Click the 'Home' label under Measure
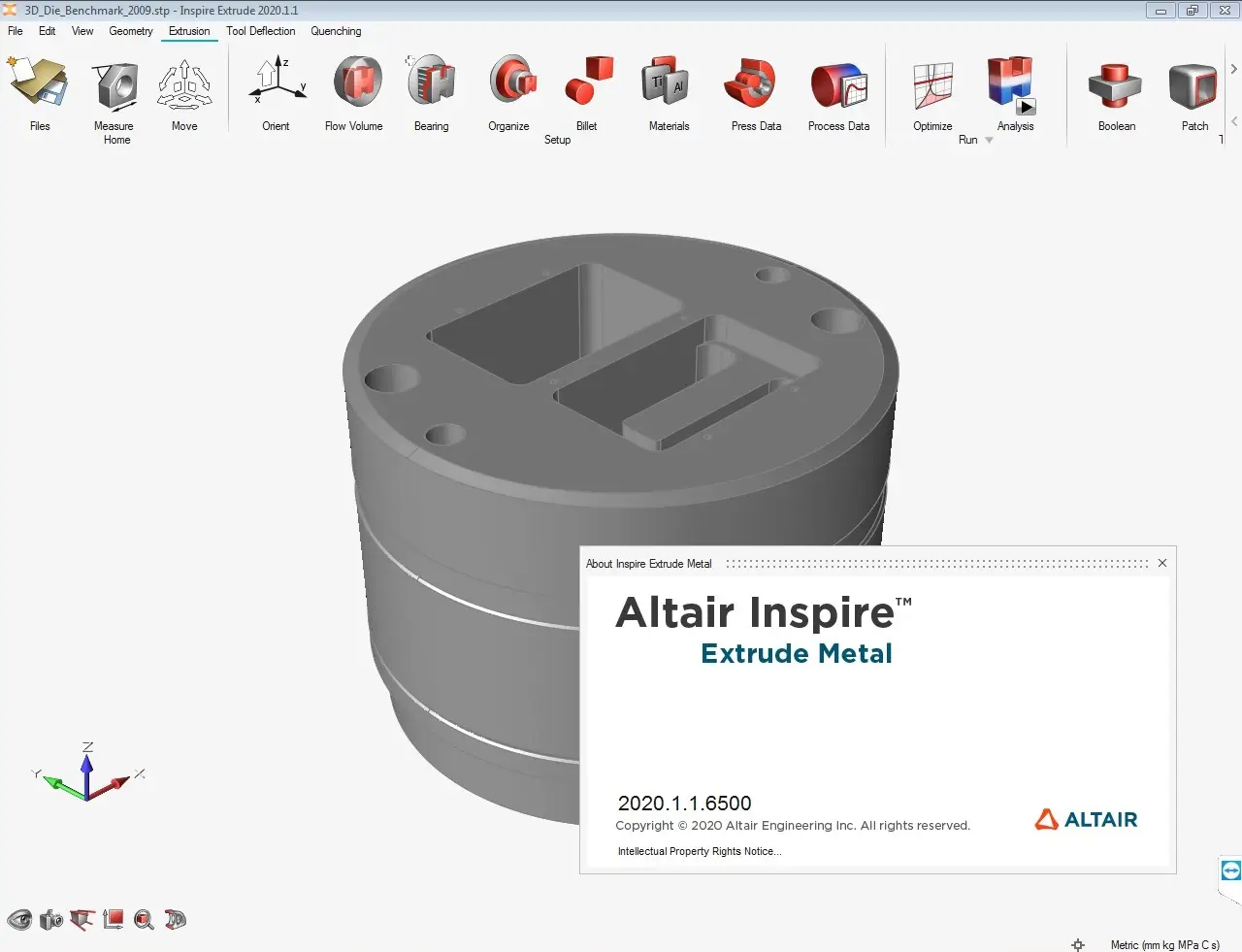Screen dimensions: 1242x952 click(x=116, y=140)
